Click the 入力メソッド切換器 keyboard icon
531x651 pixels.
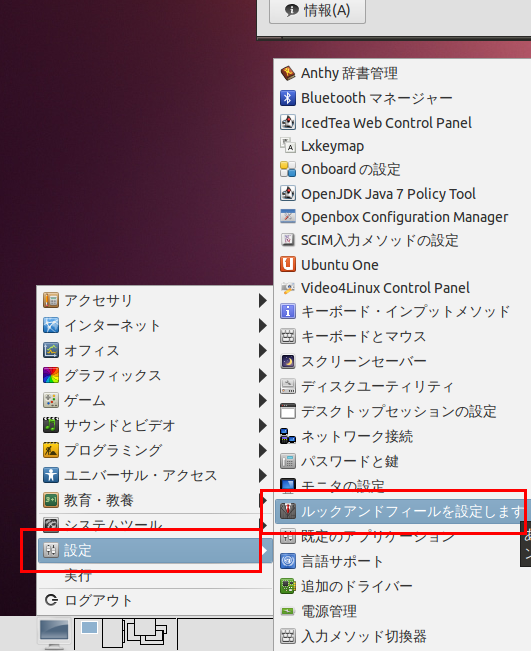point(288,636)
